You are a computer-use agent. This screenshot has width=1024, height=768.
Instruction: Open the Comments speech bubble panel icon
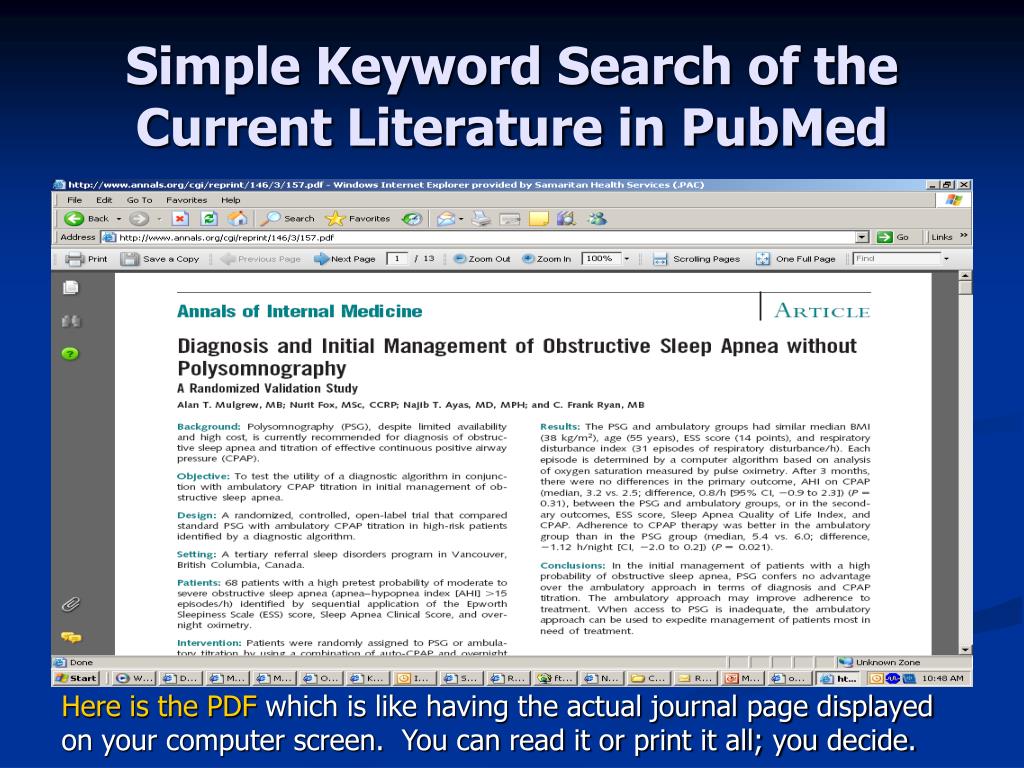(x=71, y=637)
